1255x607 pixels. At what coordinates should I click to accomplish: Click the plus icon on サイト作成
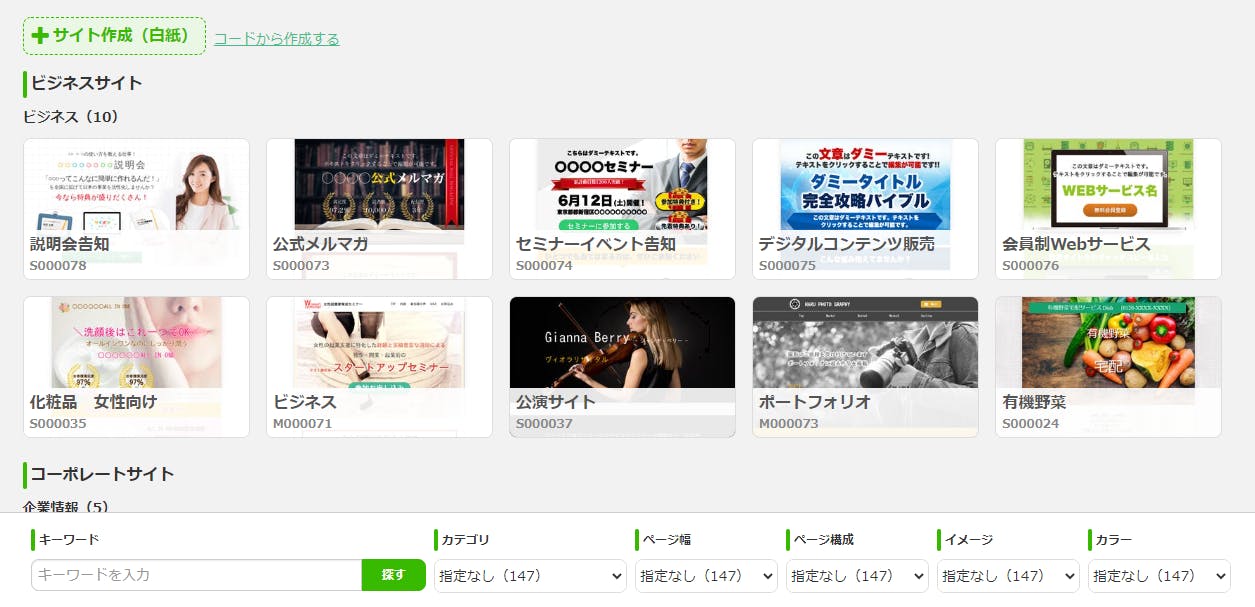tap(40, 36)
